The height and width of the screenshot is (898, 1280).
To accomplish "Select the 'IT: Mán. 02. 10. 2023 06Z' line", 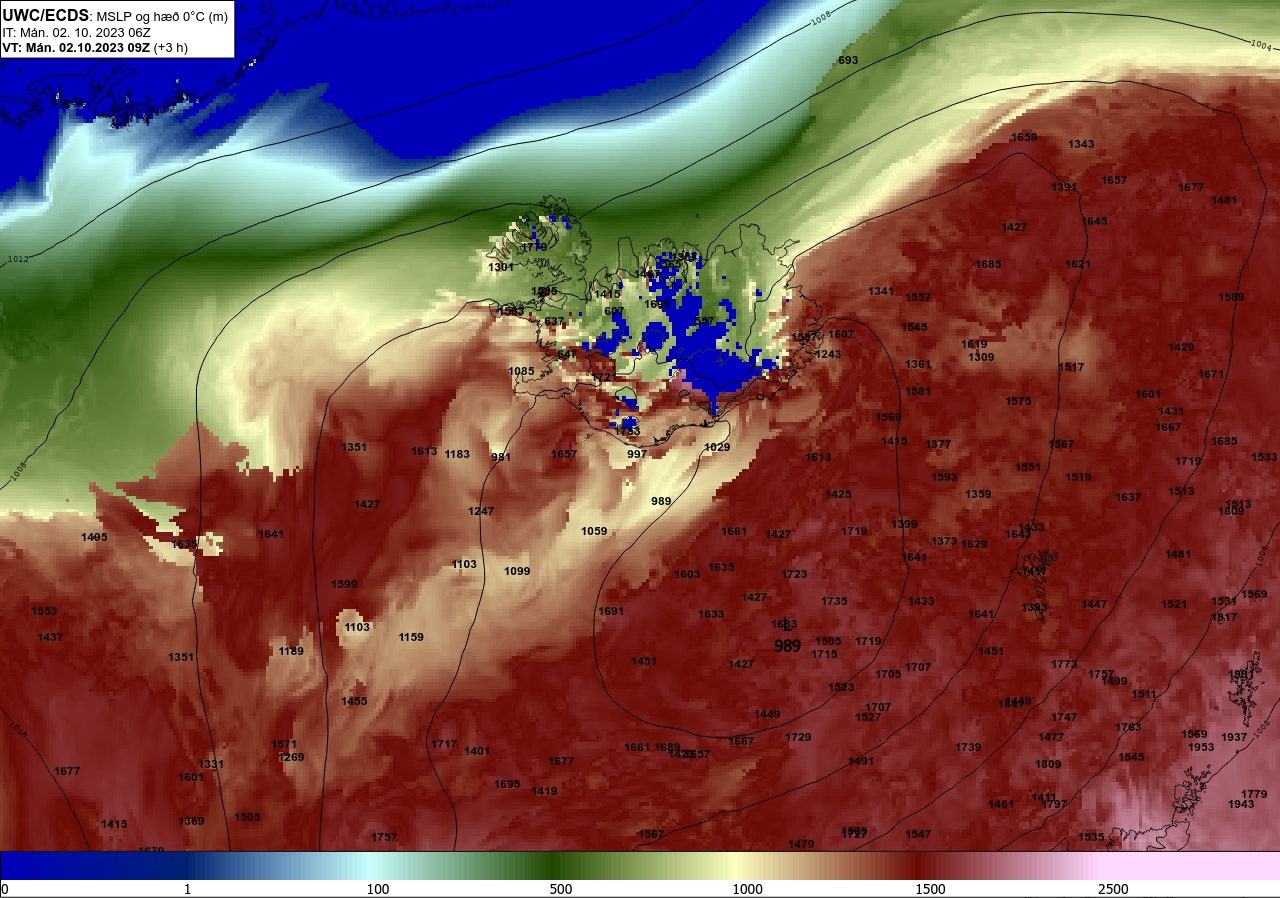I will 76,32.
